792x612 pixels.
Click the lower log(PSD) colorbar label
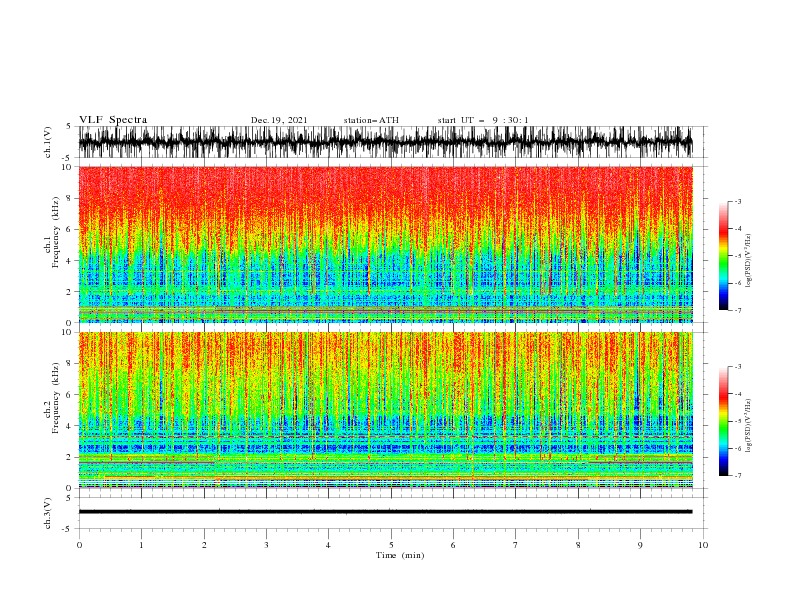749,426
